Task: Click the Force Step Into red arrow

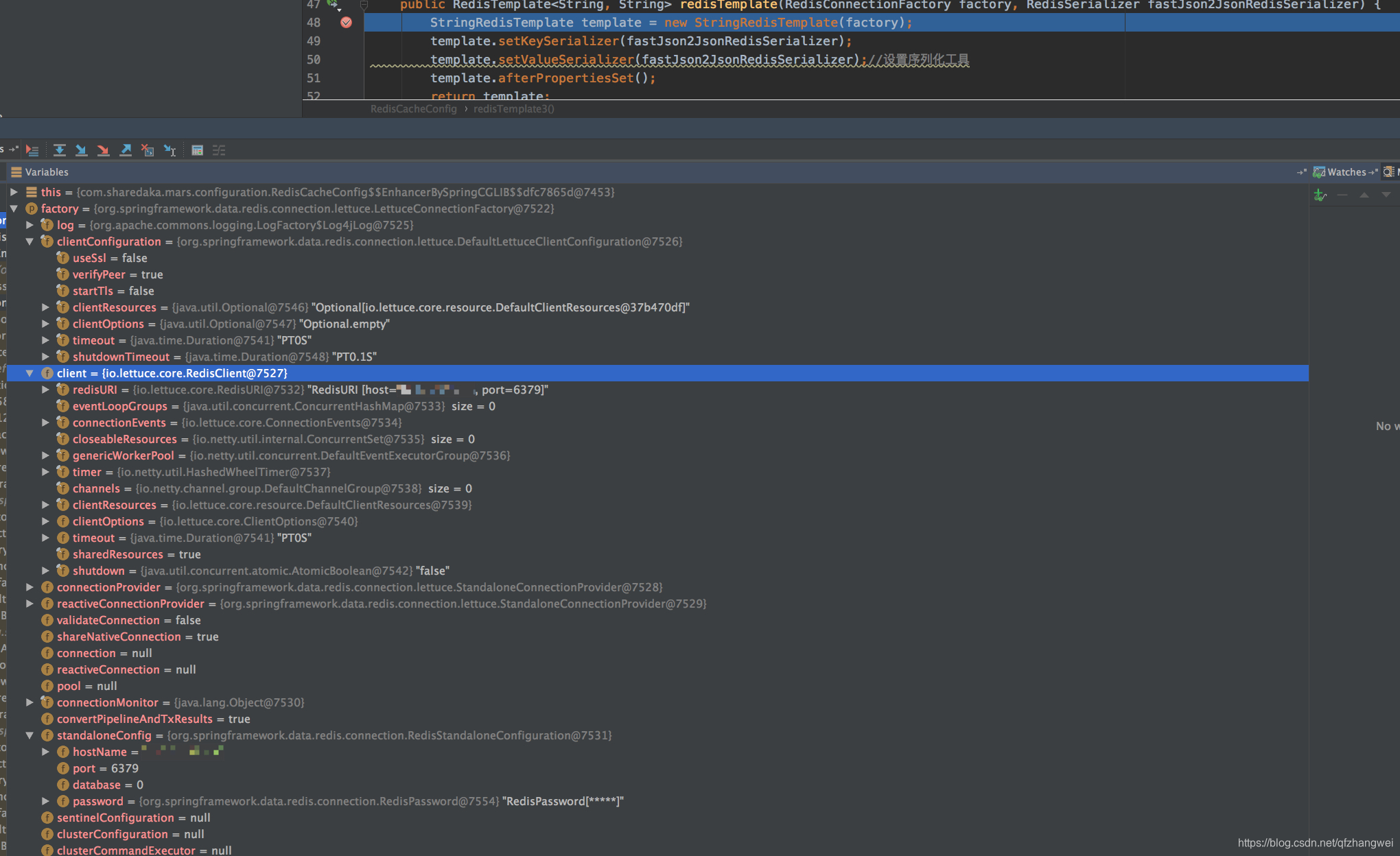Action: click(103, 150)
